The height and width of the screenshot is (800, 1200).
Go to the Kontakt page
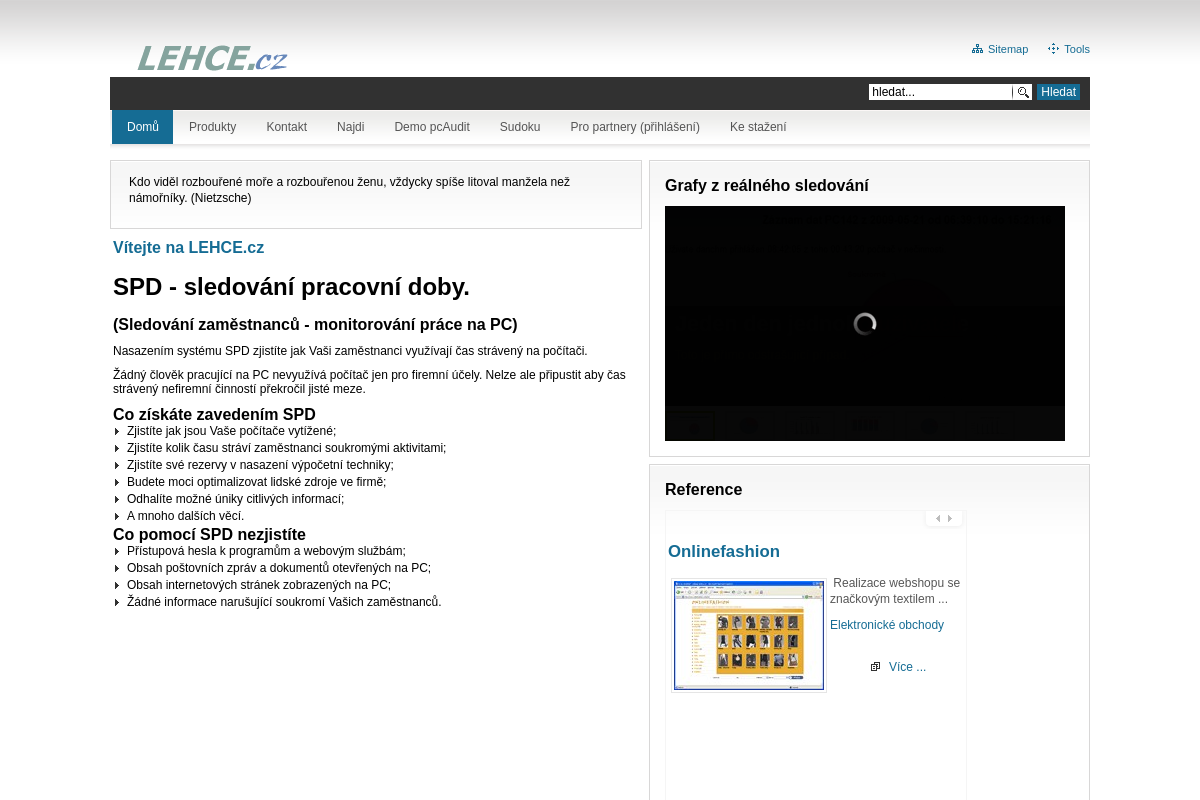[x=286, y=127]
